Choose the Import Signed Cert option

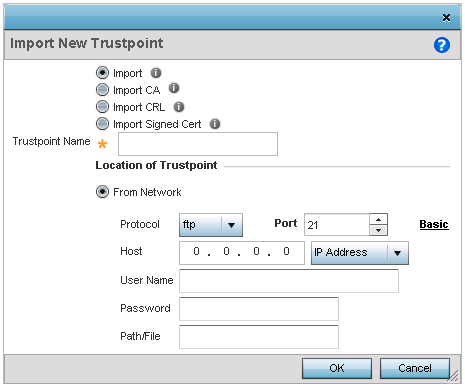pyautogui.click(x=102, y=124)
